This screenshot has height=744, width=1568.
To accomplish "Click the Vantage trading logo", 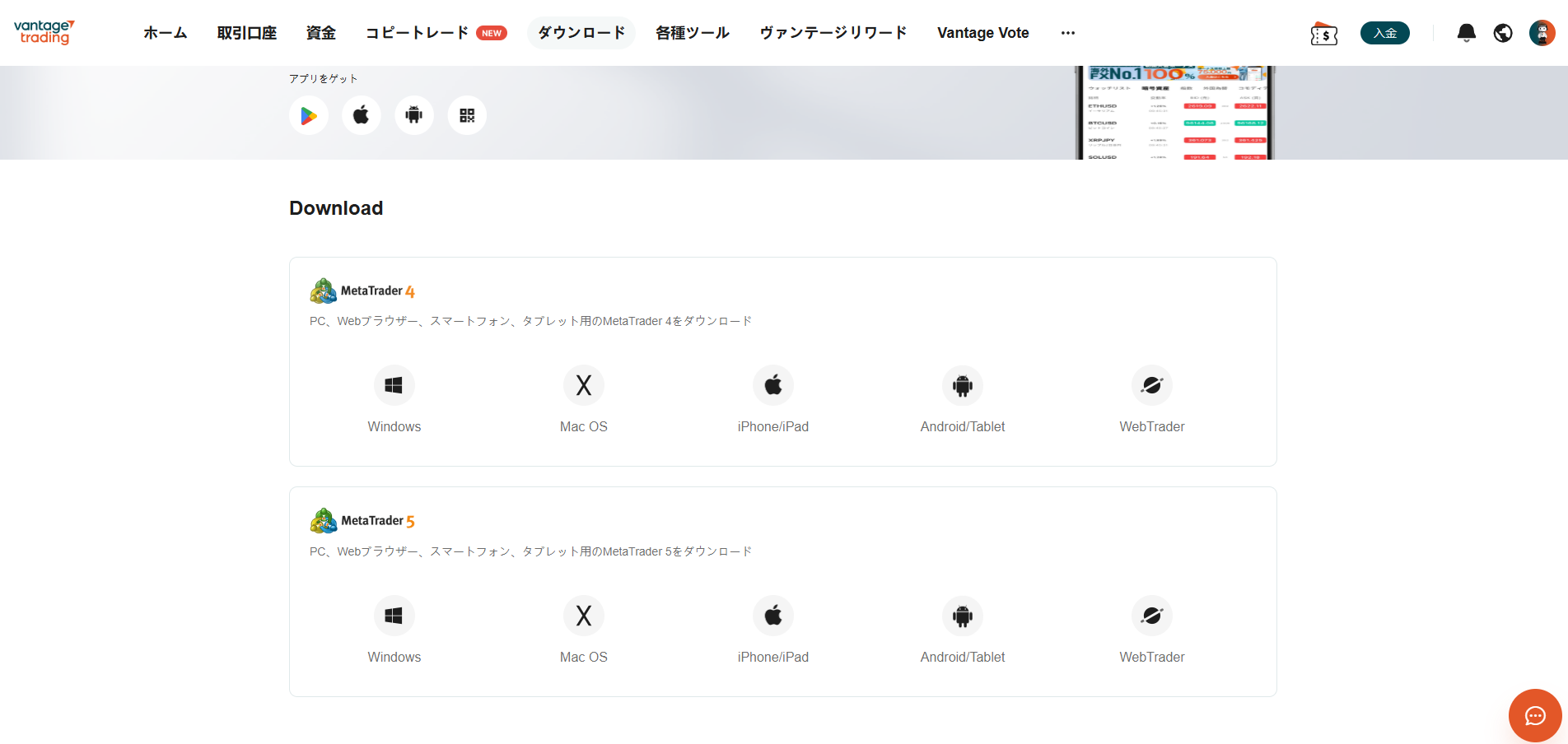I will (x=44, y=32).
